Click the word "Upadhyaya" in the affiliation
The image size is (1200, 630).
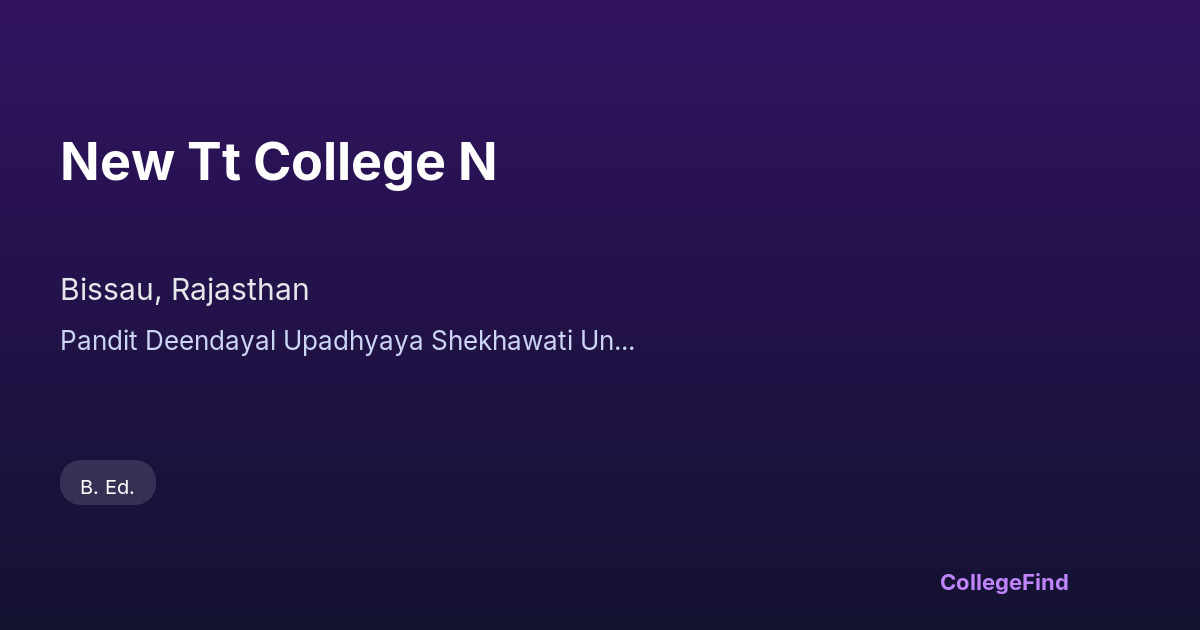[354, 341]
